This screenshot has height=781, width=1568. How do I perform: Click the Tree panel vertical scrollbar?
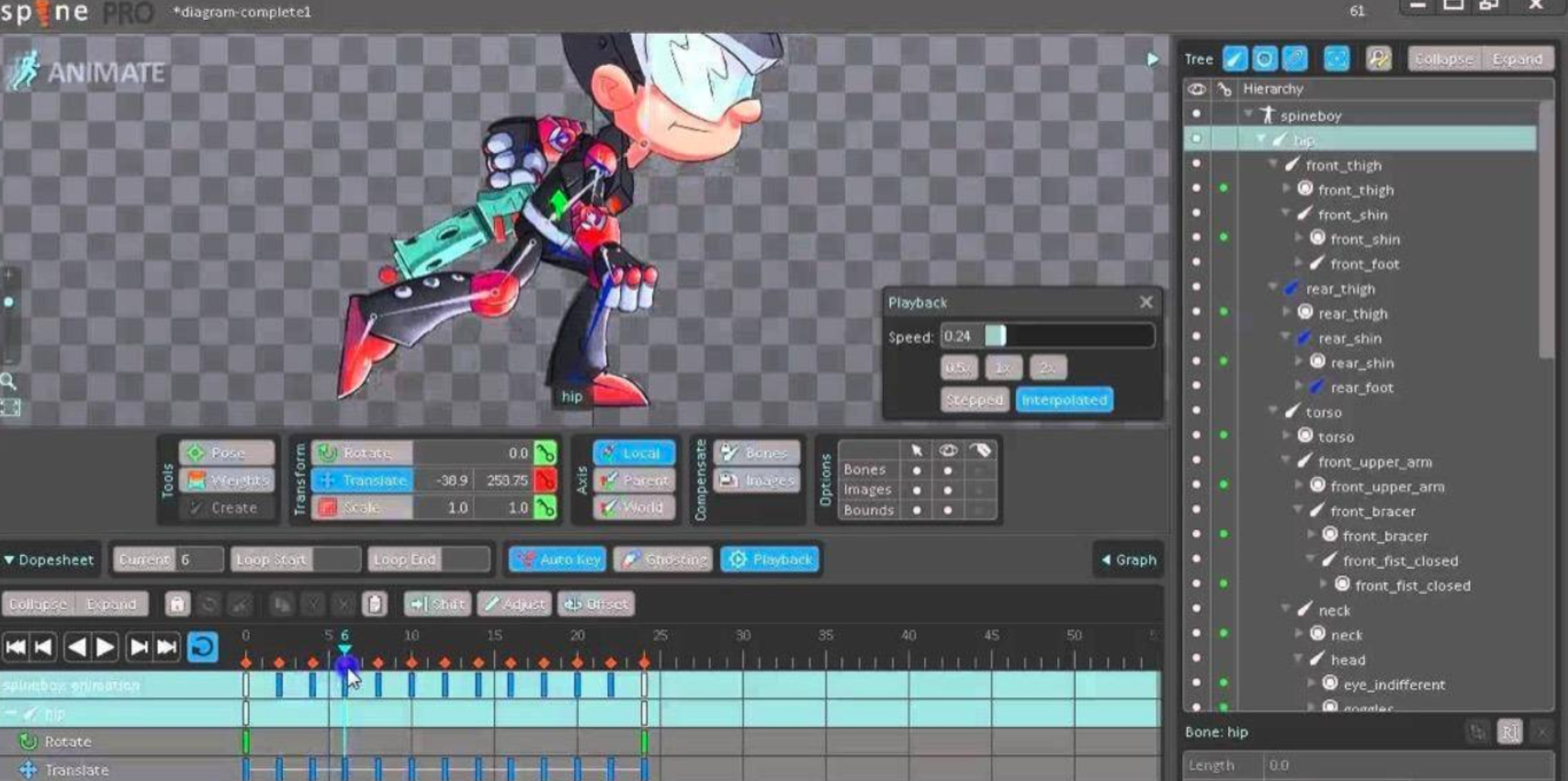[x=1546, y=229]
